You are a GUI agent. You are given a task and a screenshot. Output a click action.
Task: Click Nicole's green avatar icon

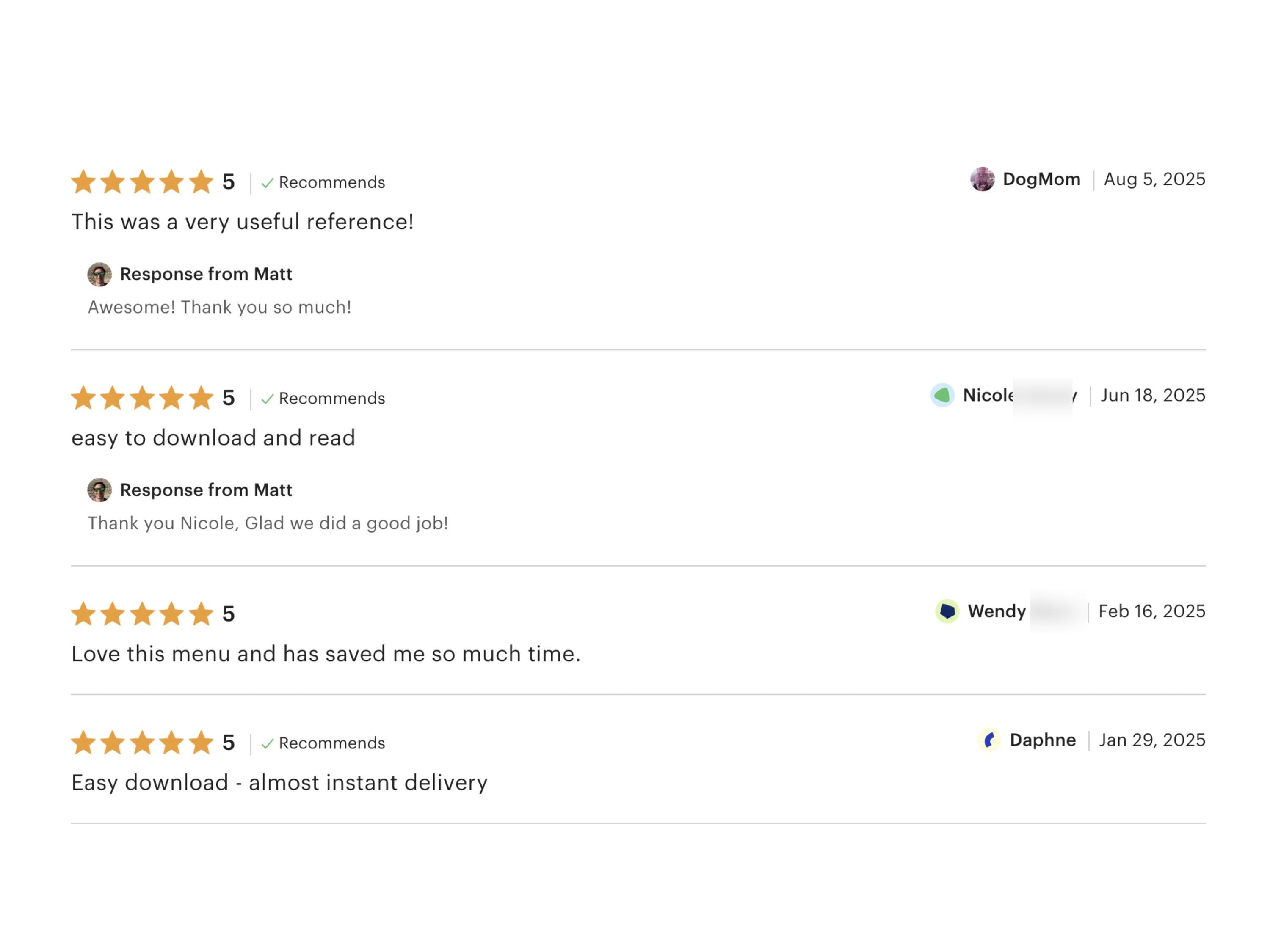pos(942,395)
